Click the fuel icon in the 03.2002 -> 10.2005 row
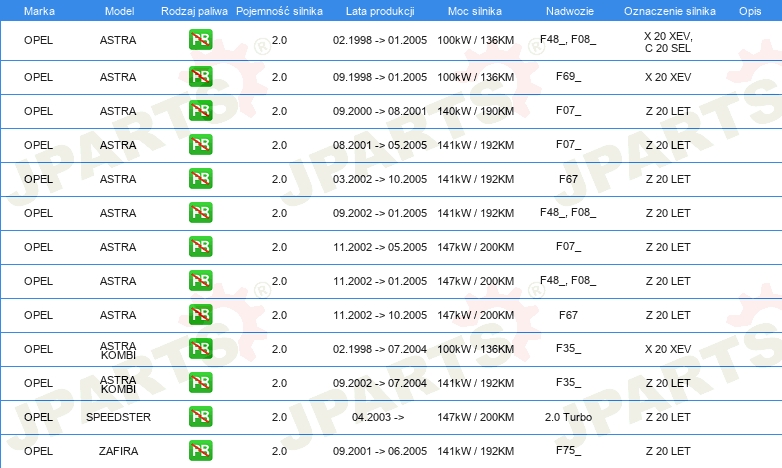The width and height of the screenshot is (782, 468). [x=200, y=179]
